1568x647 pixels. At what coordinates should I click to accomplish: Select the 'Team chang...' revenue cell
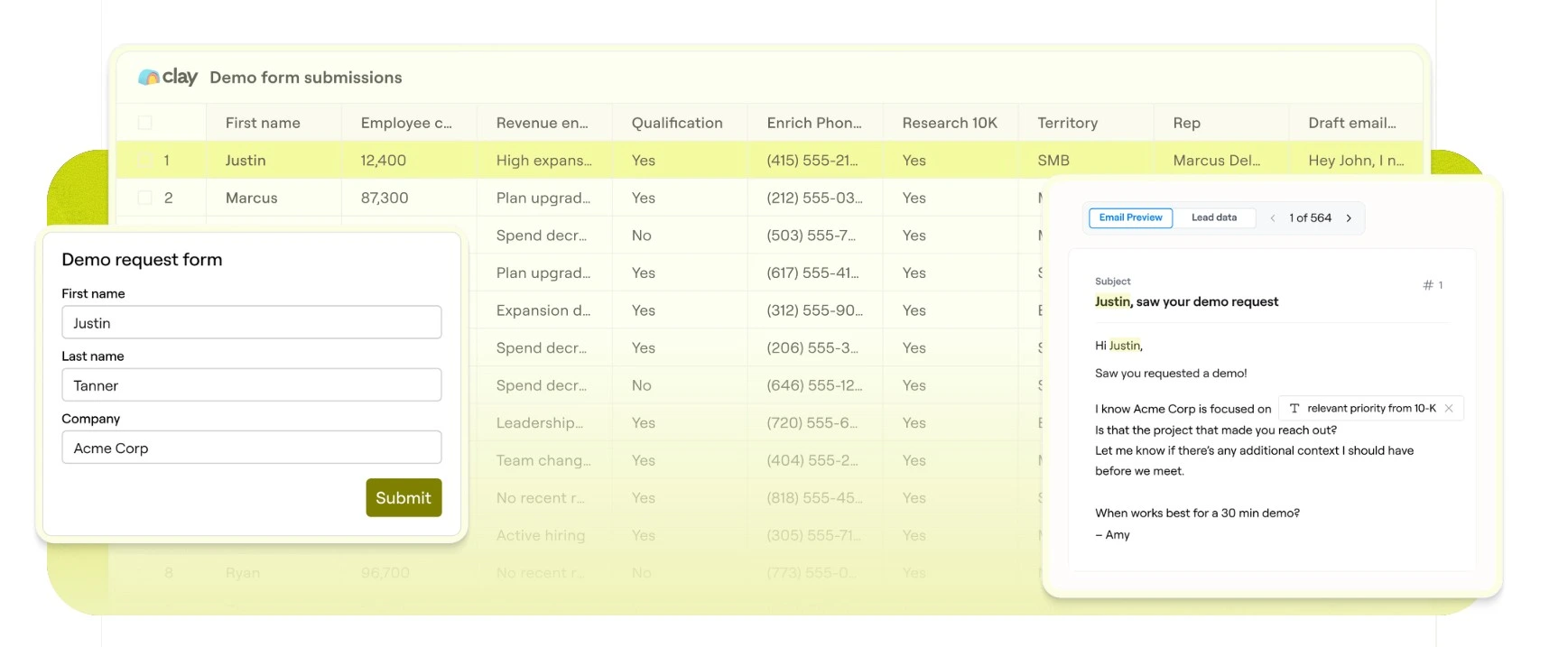pyautogui.click(x=544, y=460)
